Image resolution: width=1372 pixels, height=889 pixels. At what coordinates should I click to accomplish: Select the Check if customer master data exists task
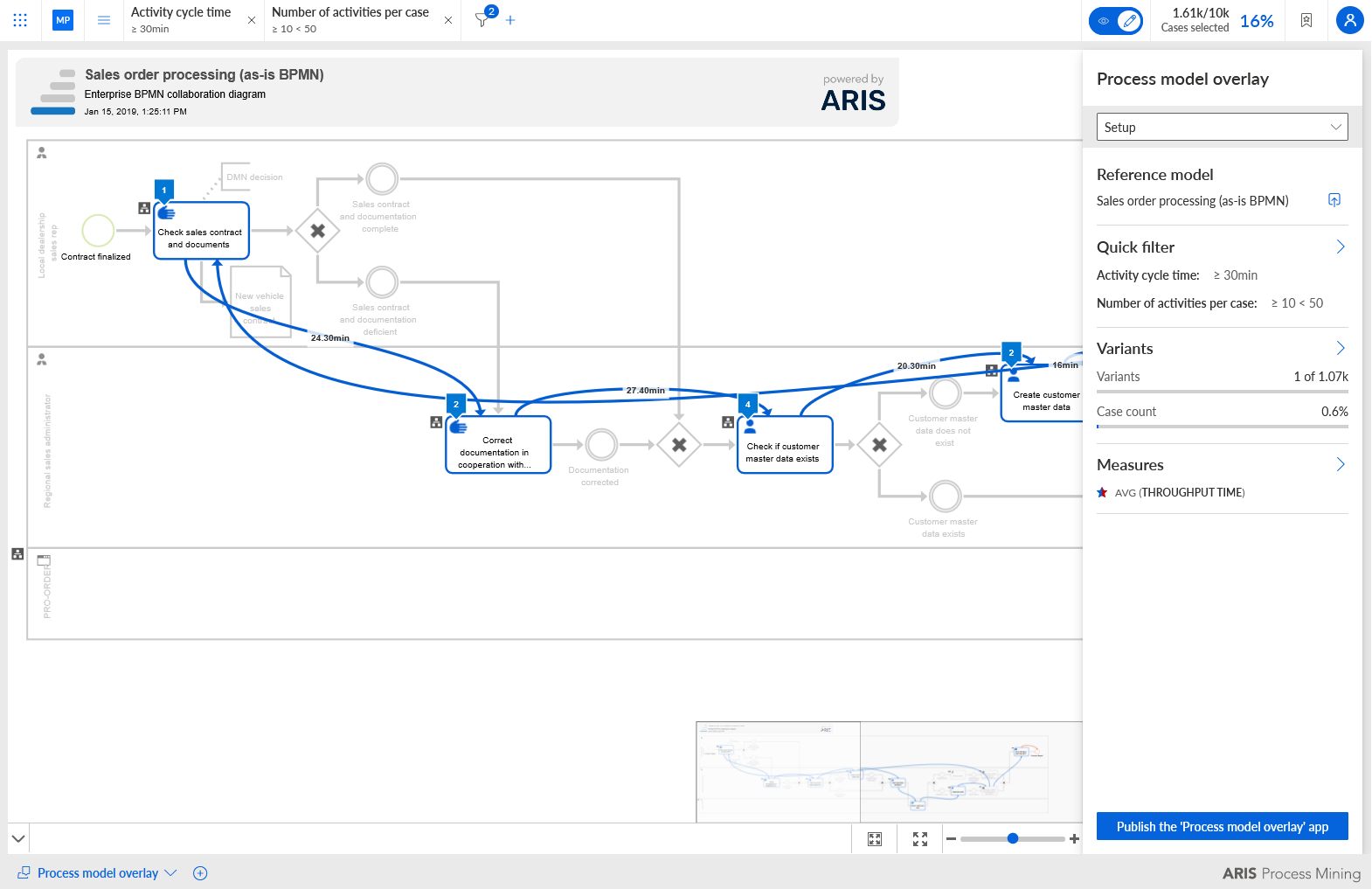click(x=785, y=445)
